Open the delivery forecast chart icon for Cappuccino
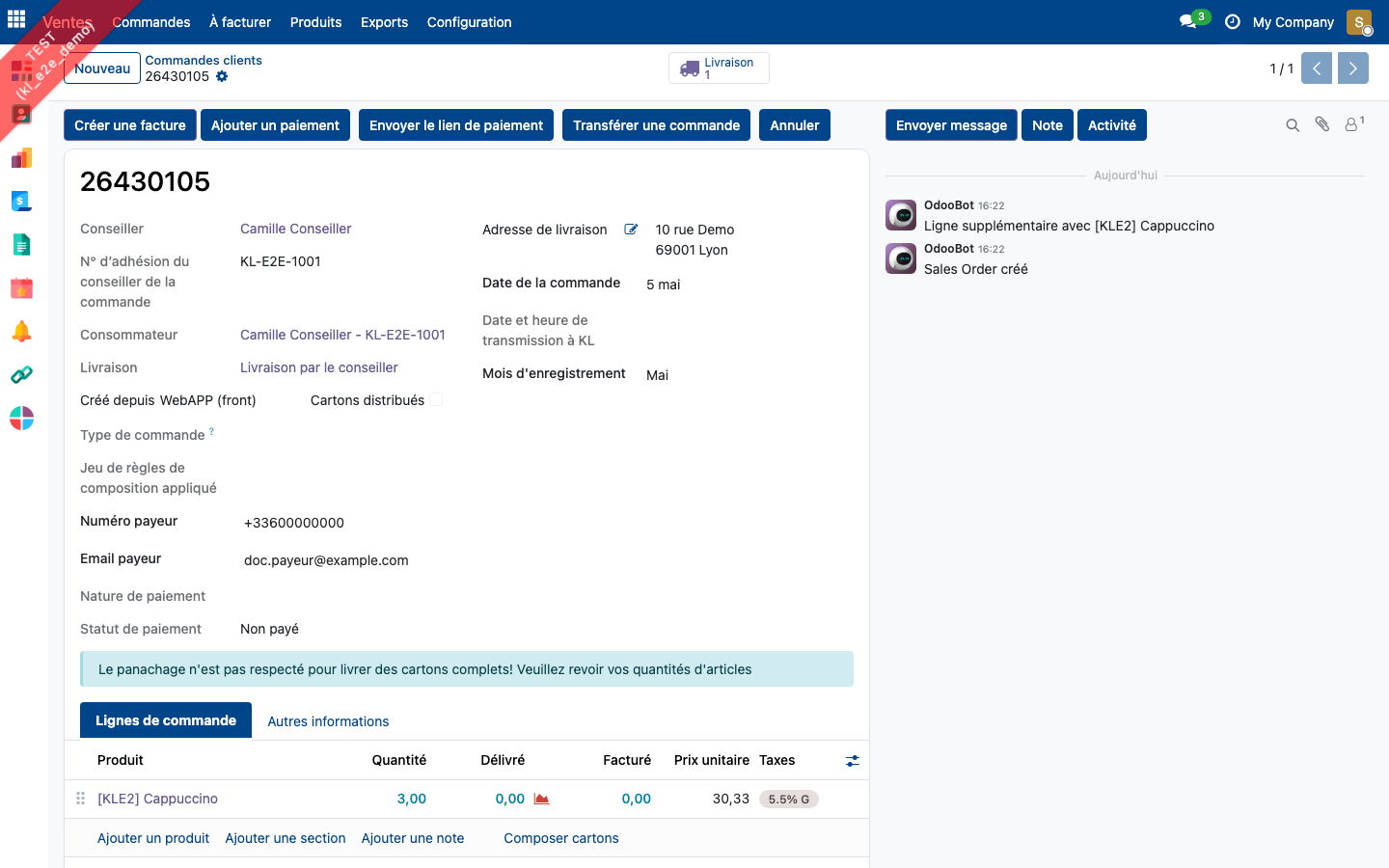Viewport: 1389px width, 868px height. pos(542,799)
